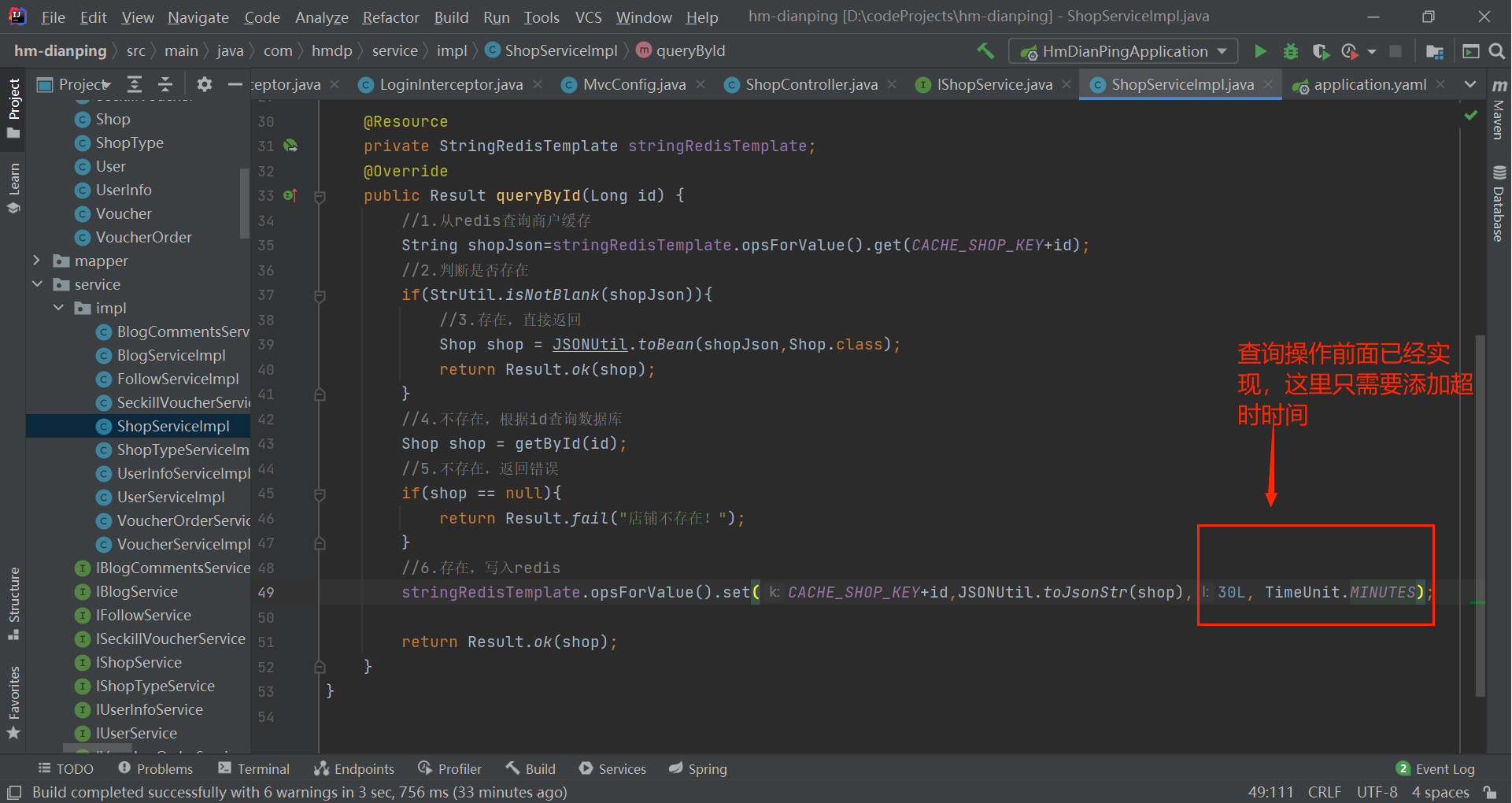The height and width of the screenshot is (803, 1512).
Task: Open the Navigate menu
Action: [198, 17]
